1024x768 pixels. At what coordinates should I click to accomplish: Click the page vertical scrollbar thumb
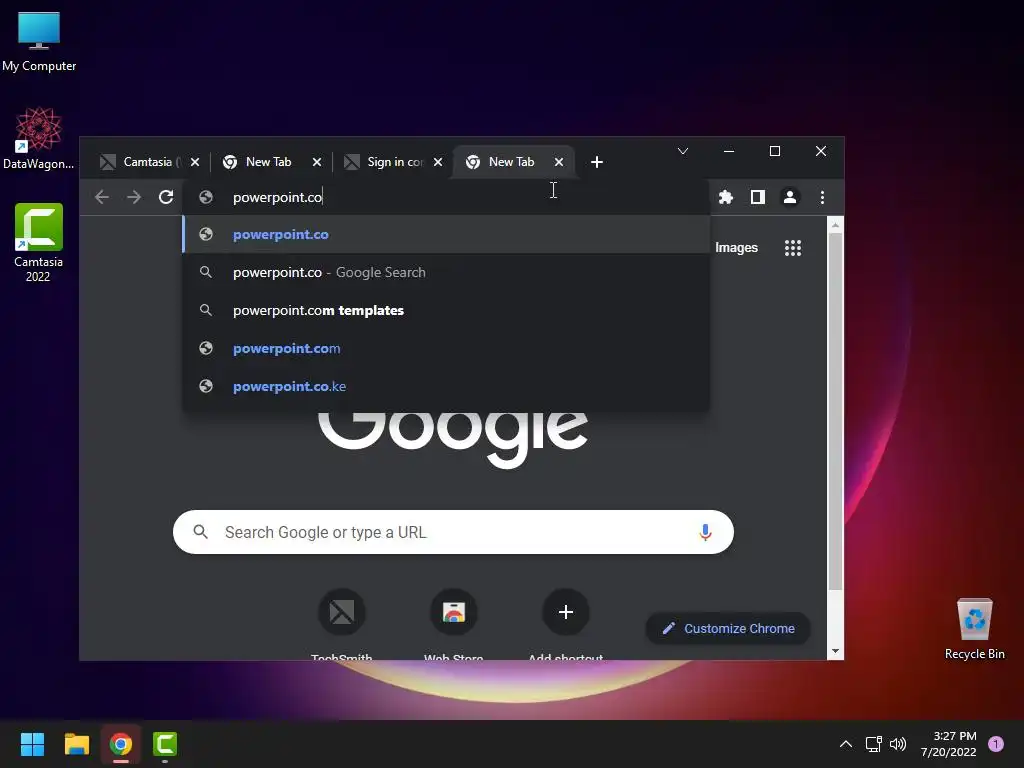[835, 411]
